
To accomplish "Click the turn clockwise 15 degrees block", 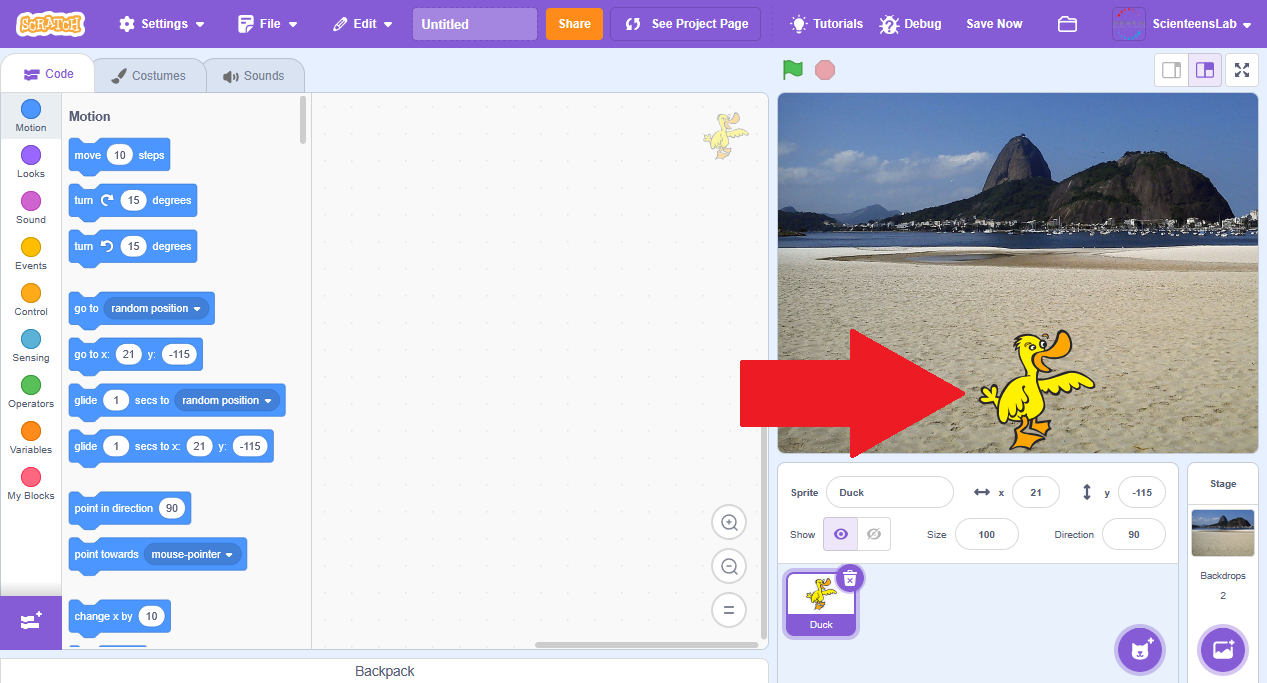I will coord(132,200).
